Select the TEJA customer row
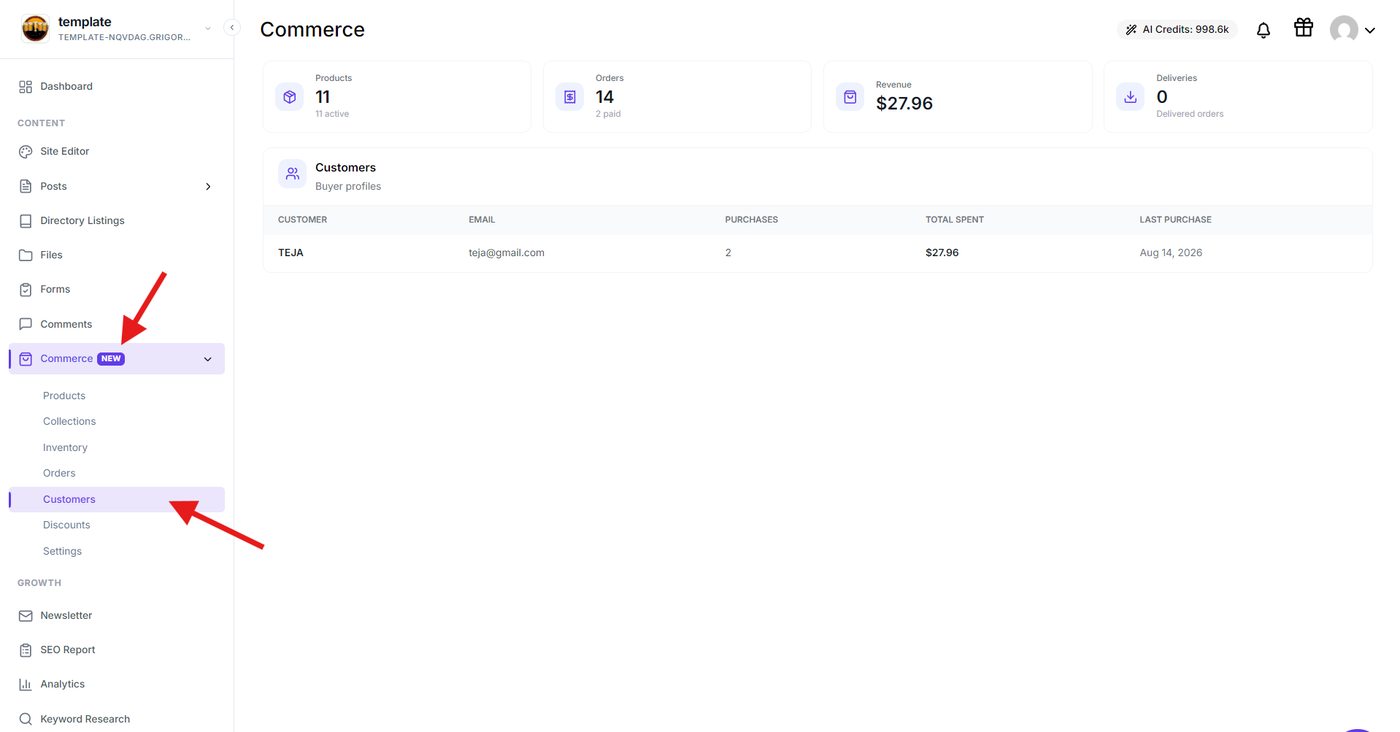Screen dimensions: 1400x732 pos(817,253)
